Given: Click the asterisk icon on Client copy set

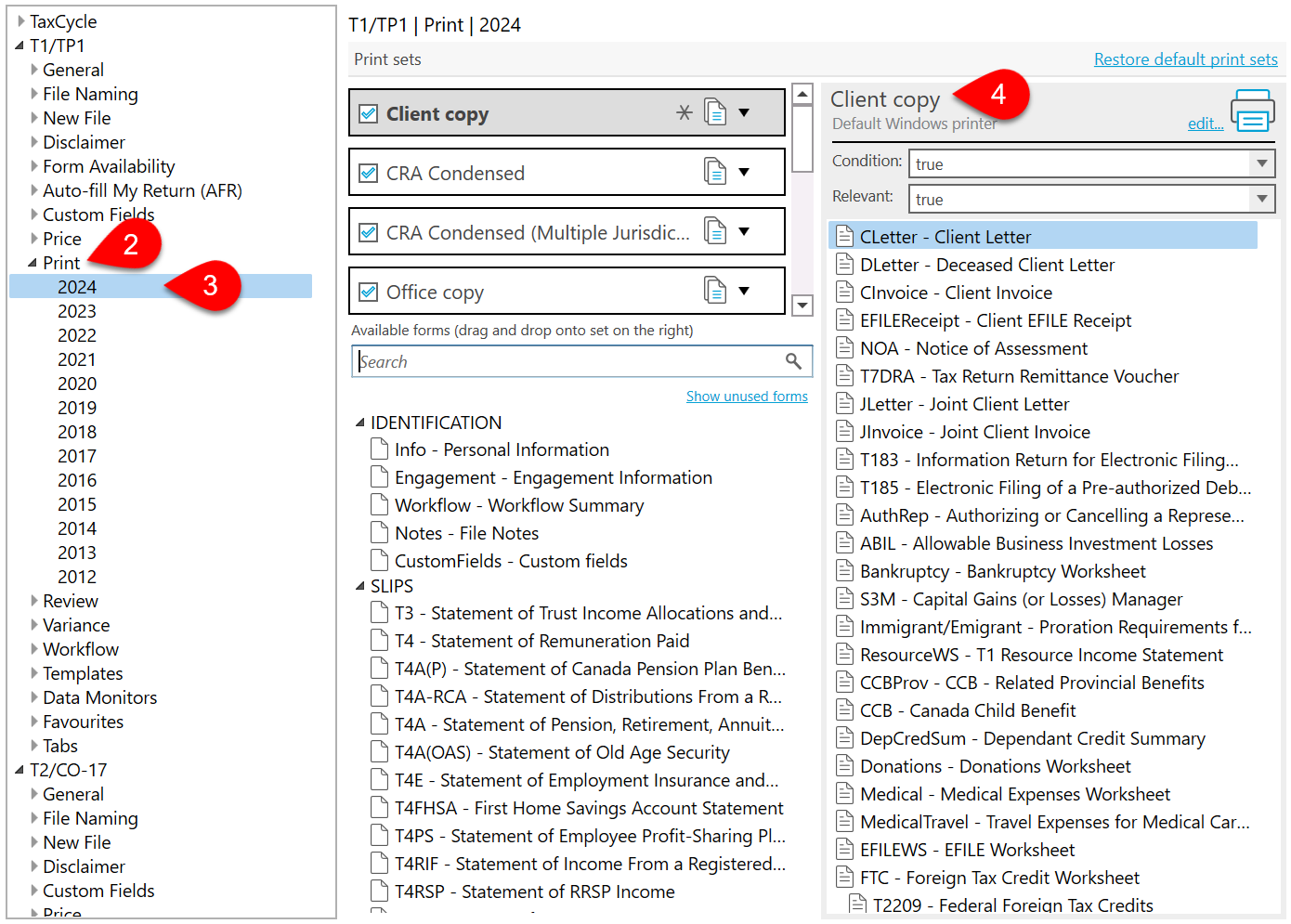Looking at the screenshot, I should (x=685, y=112).
